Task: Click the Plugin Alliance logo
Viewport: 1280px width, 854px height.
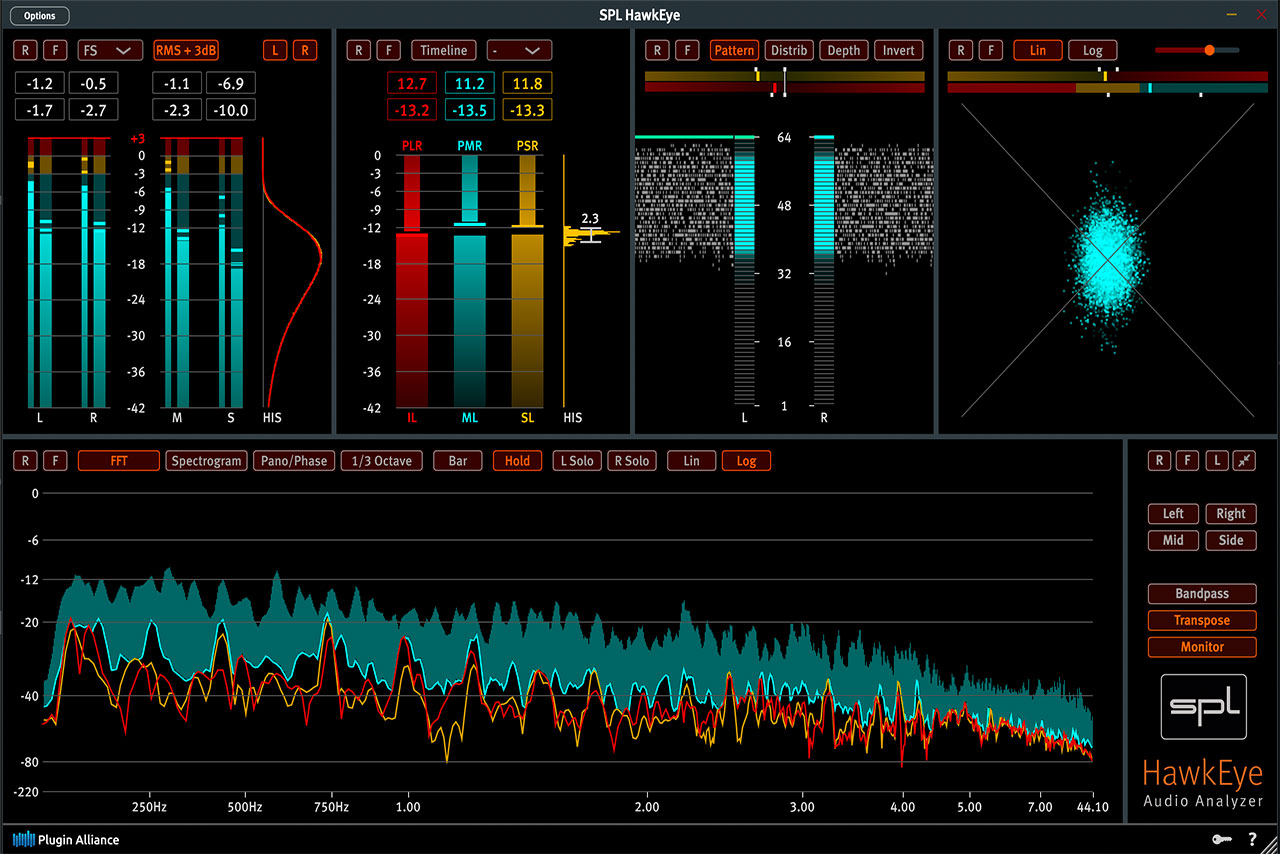Action: 66,839
